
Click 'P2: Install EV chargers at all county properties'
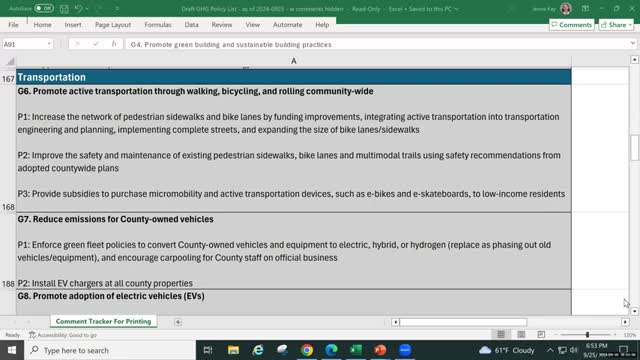[x=105, y=283]
